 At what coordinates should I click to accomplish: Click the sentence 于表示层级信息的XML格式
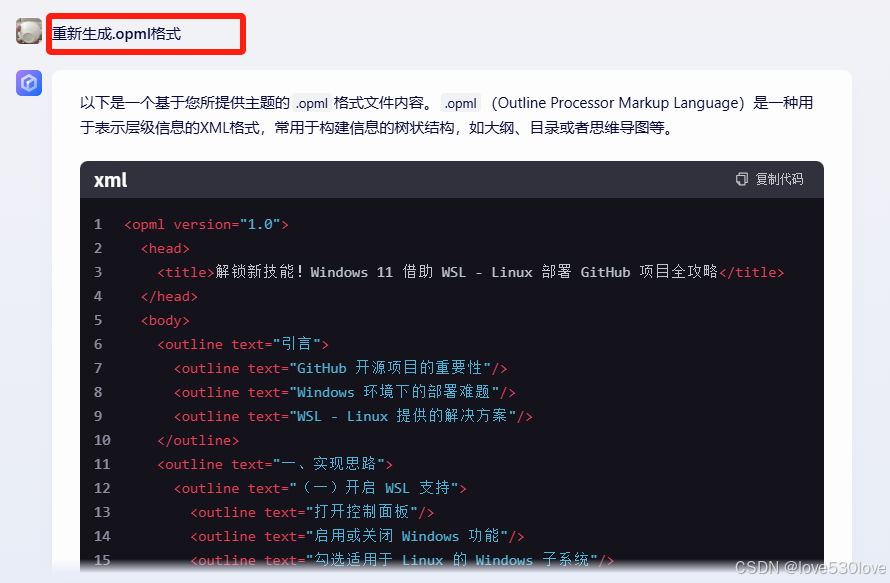(x=170, y=128)
